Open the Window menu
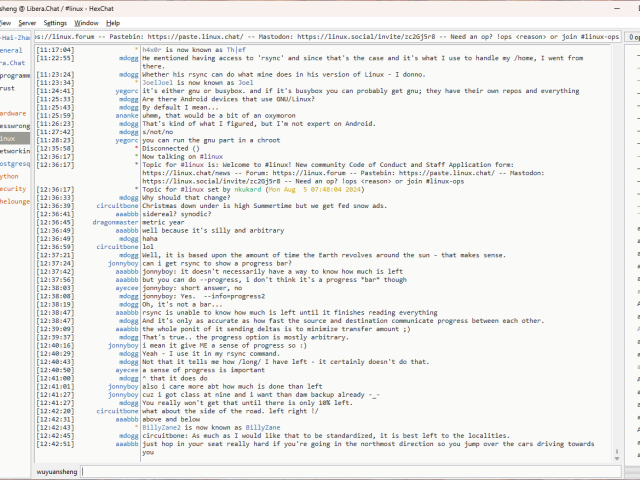Screen dimensions: 640x480 [x=87, y=22]
